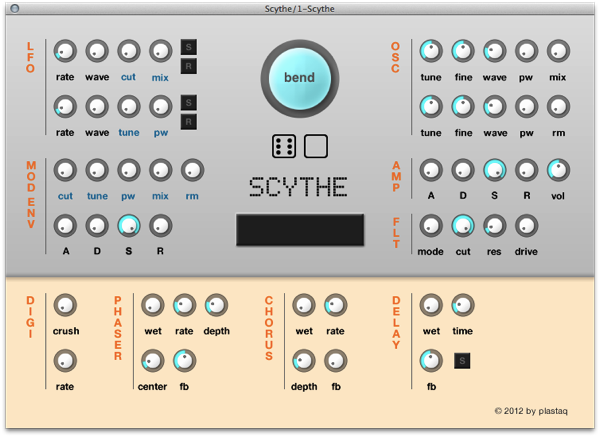Click the DIGI crush knob
600x437 pixels.
[x=65, y=305]
